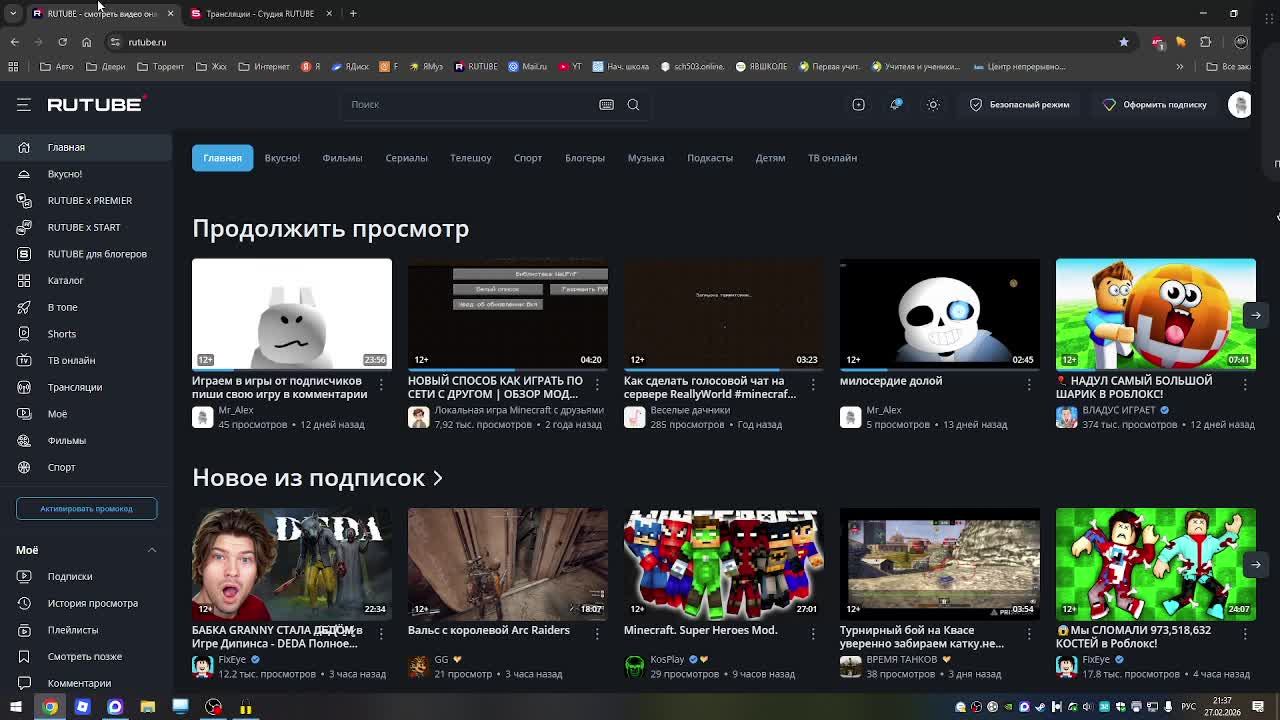Open the on-screen keyboard icon in search

(606, 104)
